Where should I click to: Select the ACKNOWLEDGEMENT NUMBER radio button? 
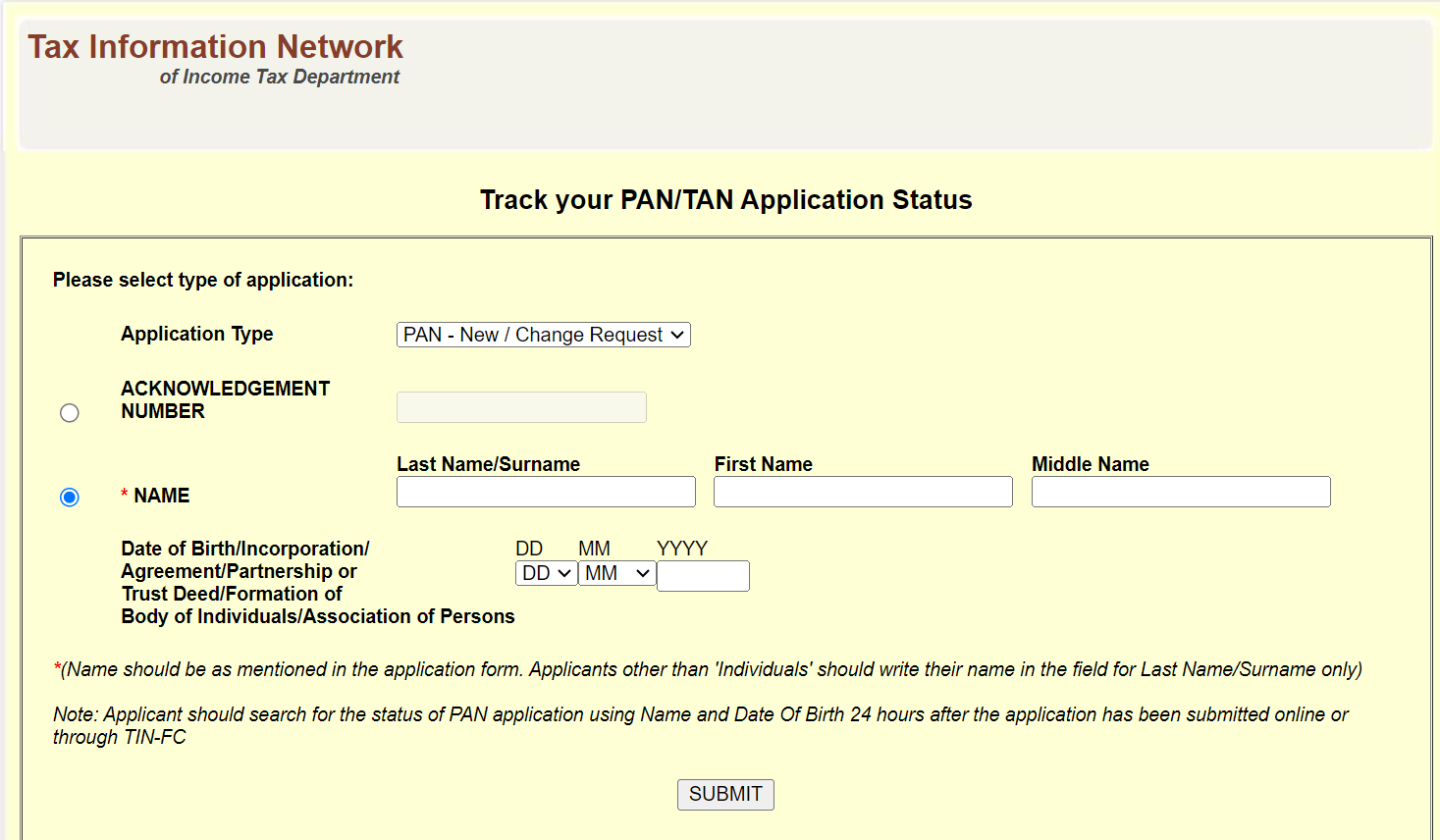(x=69, y=412)
